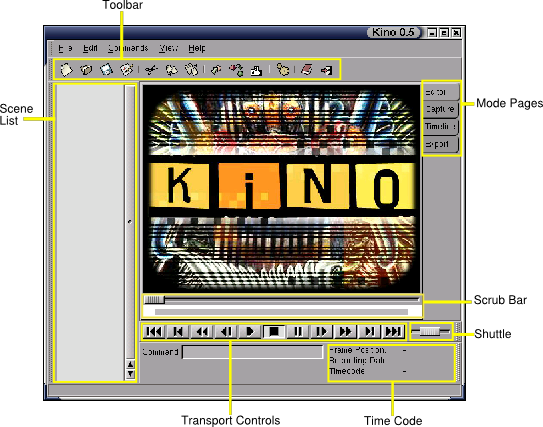
Task: Open the Edit menu
Action: coord(90,48)
